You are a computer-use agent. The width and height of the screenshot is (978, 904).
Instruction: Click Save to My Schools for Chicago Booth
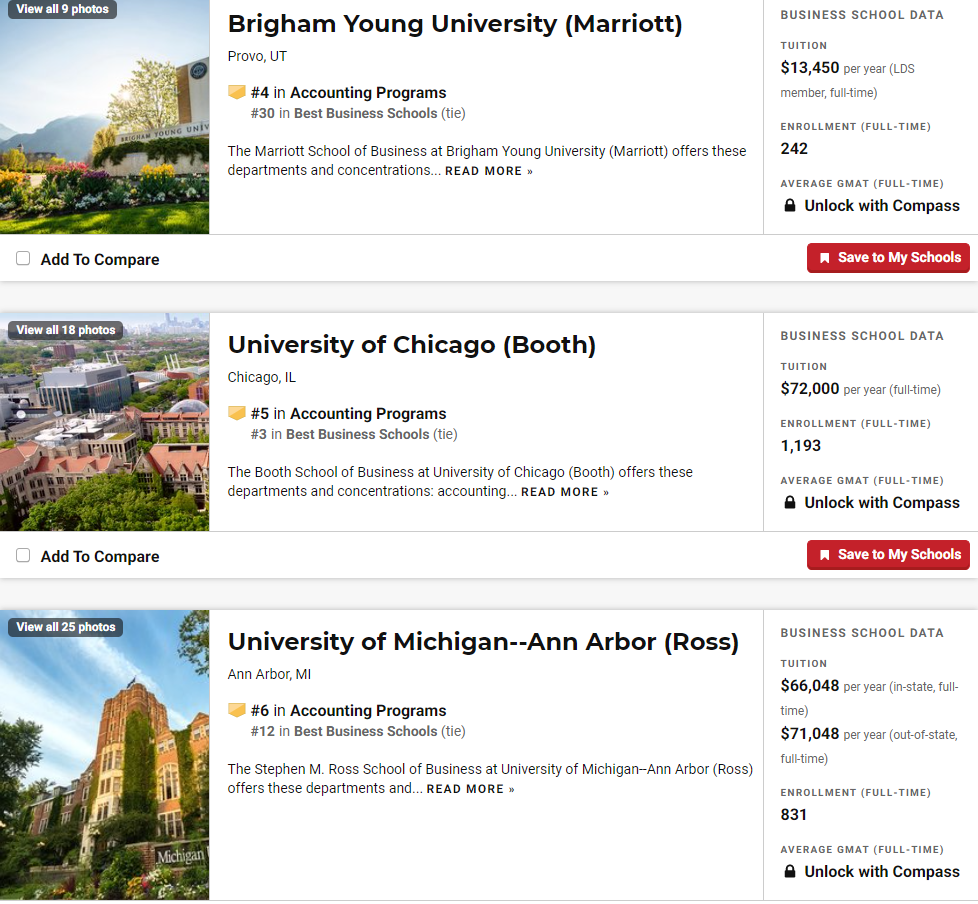point(888,555)
